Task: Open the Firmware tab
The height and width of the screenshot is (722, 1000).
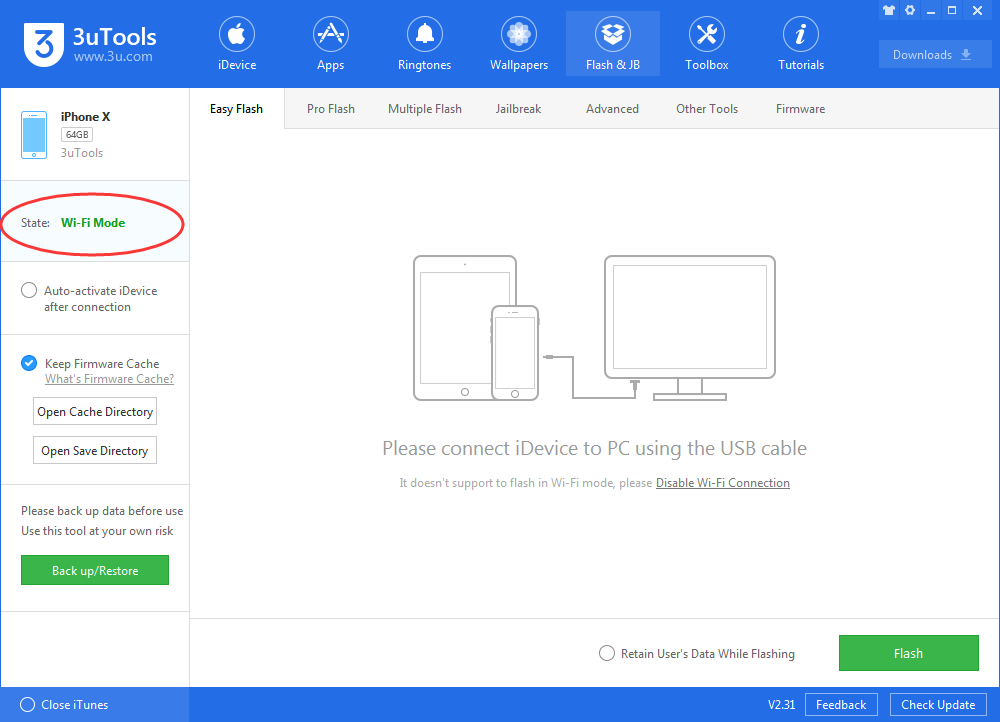Action: pyautogui.click(x=800, y=109)
